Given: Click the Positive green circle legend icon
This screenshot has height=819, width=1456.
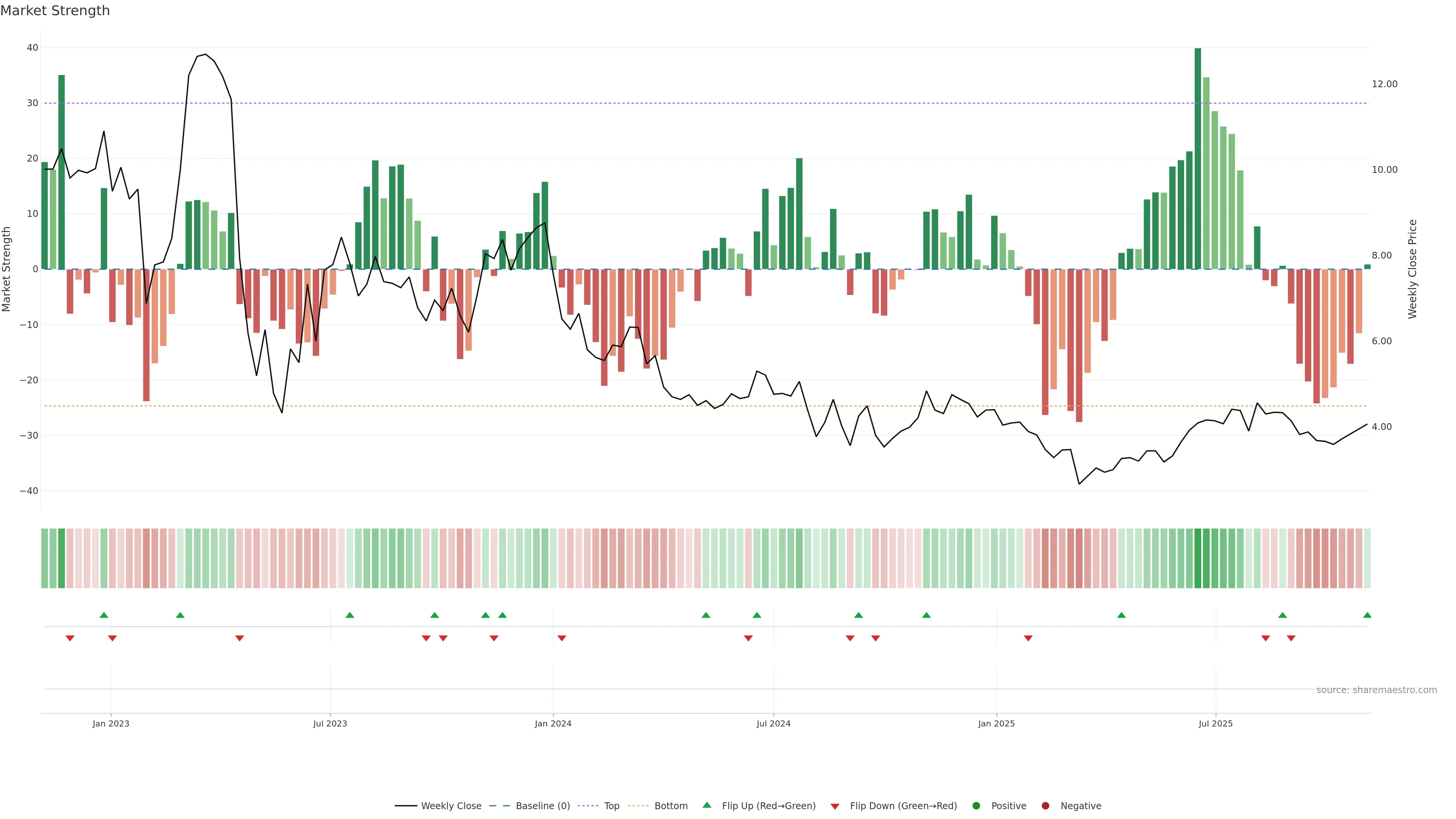Looking at the screenshot, I should point(976,806).
